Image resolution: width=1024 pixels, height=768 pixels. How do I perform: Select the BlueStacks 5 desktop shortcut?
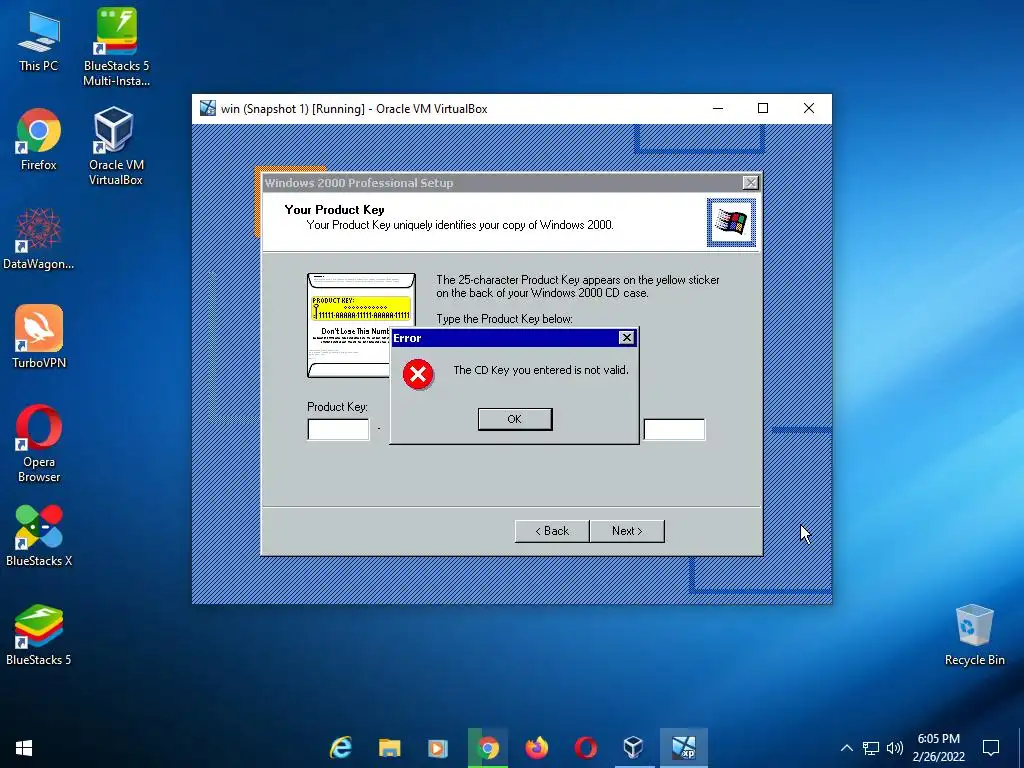(x=39, y=635)
